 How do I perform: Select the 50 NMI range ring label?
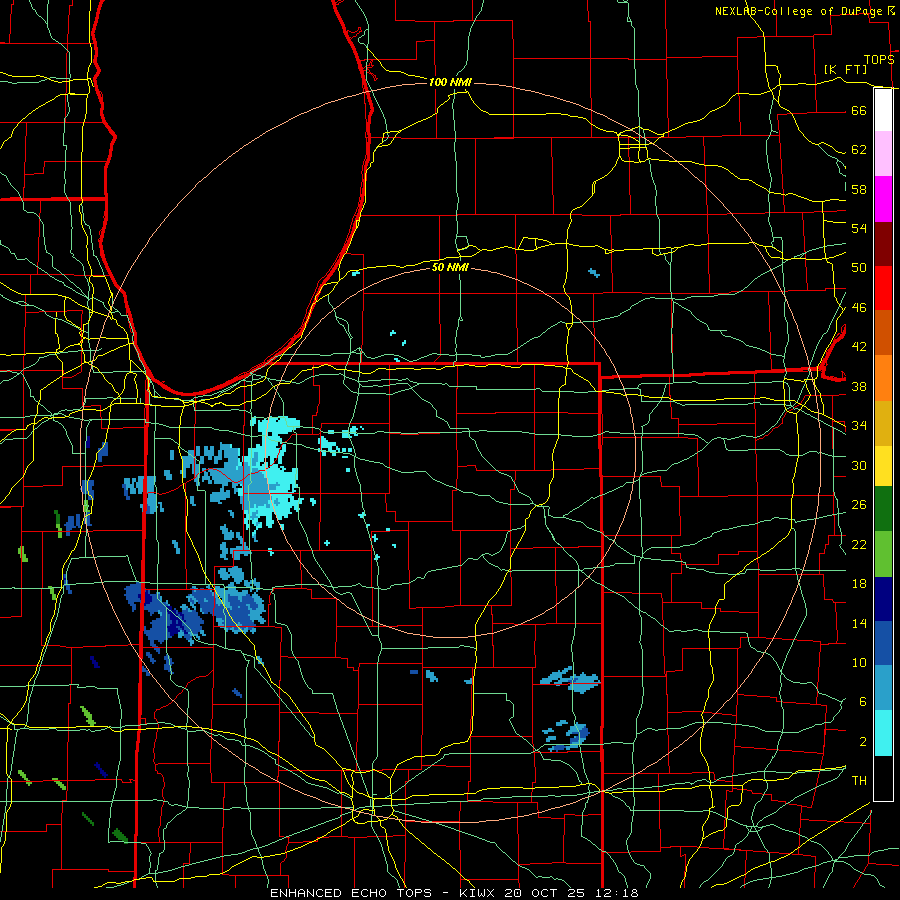pos(450,267)
